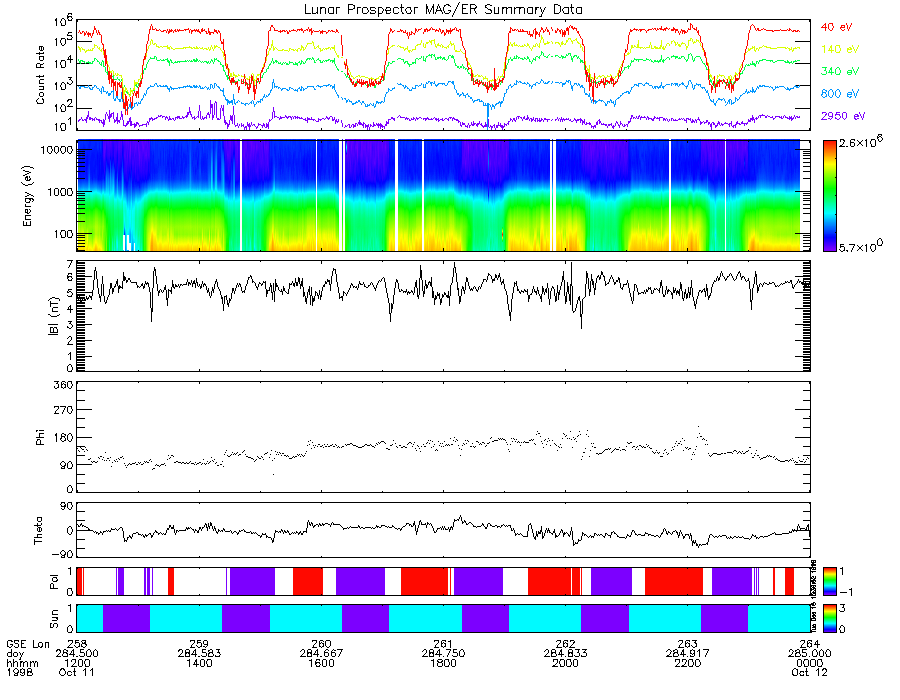
Task: Click the '1000' energy axis tick label
Action: 60,192
